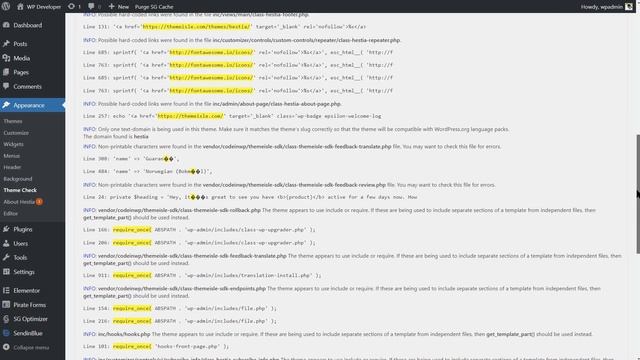Click the highlighted https://themeisle.com/ URL on Line 257
Image resolution: width=640 pixels, height=360 pixels.
191,116
